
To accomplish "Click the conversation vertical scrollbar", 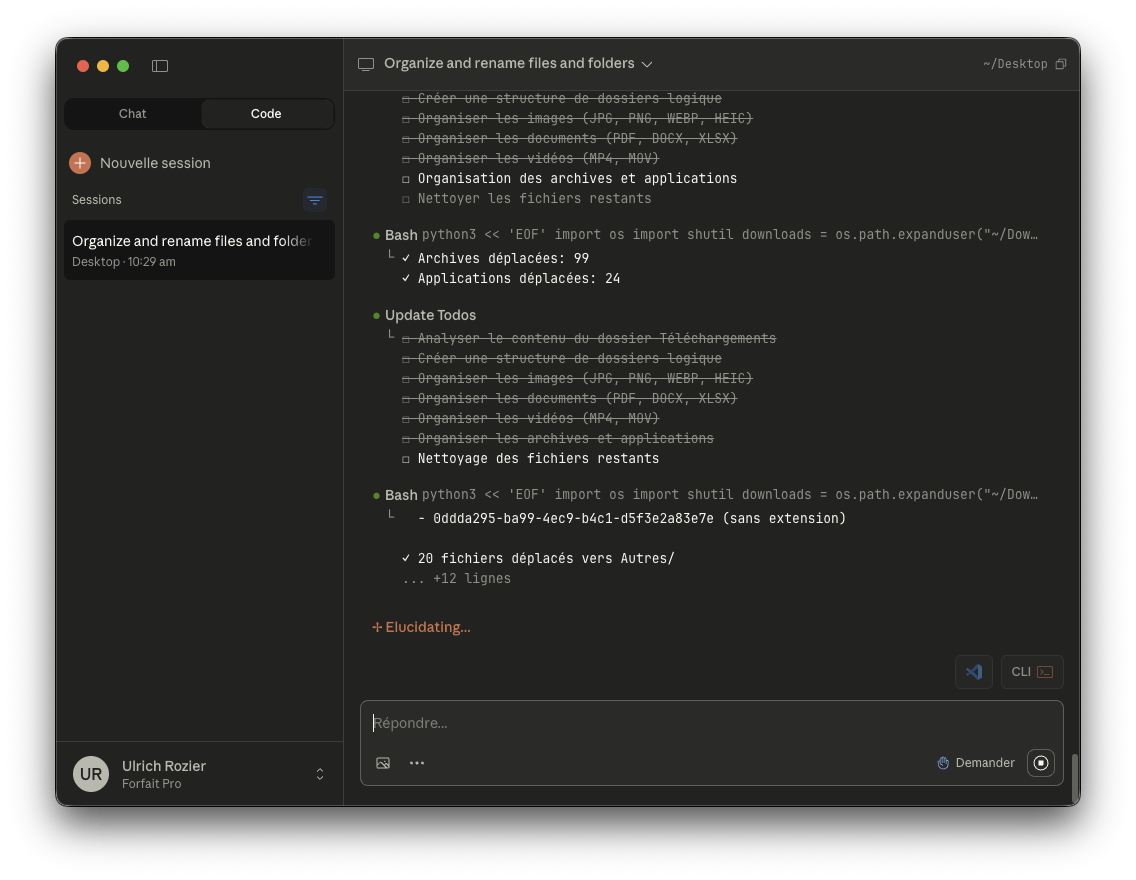I will 1075,778.
